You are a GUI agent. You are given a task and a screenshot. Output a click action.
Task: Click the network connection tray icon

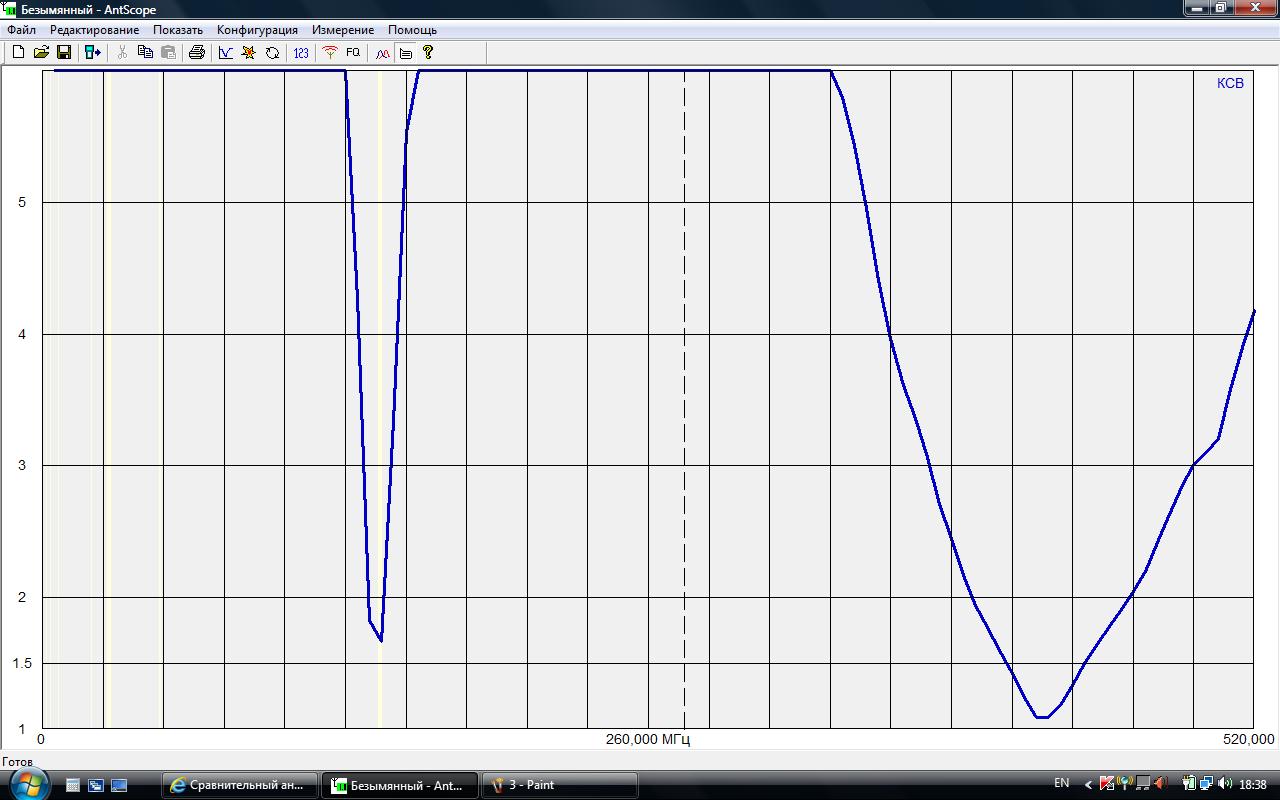[1207, 784]
